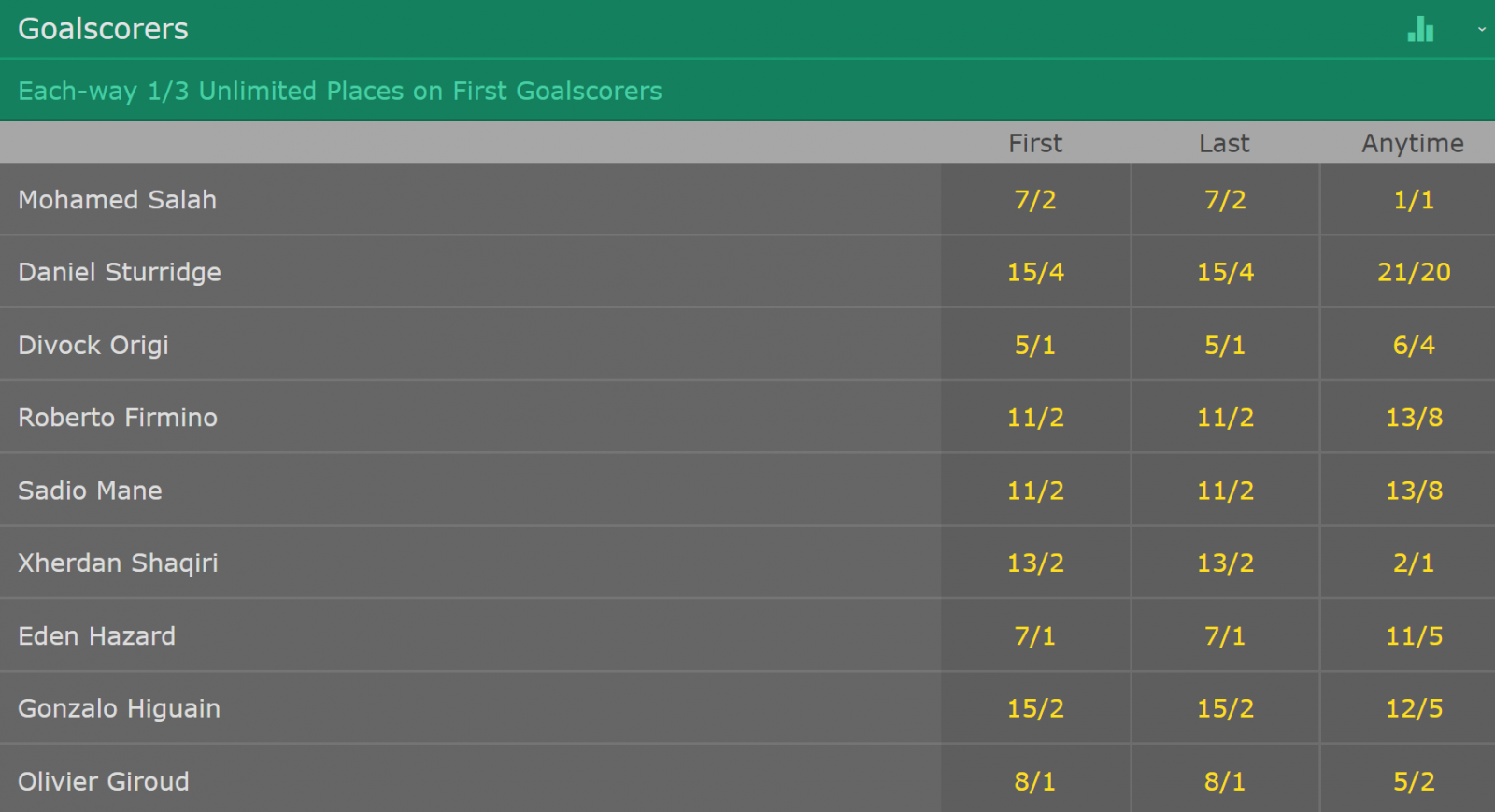Select Sadio Mane First goalscorer 11/2
The image size is (1495, 812).
point(1035,491)
